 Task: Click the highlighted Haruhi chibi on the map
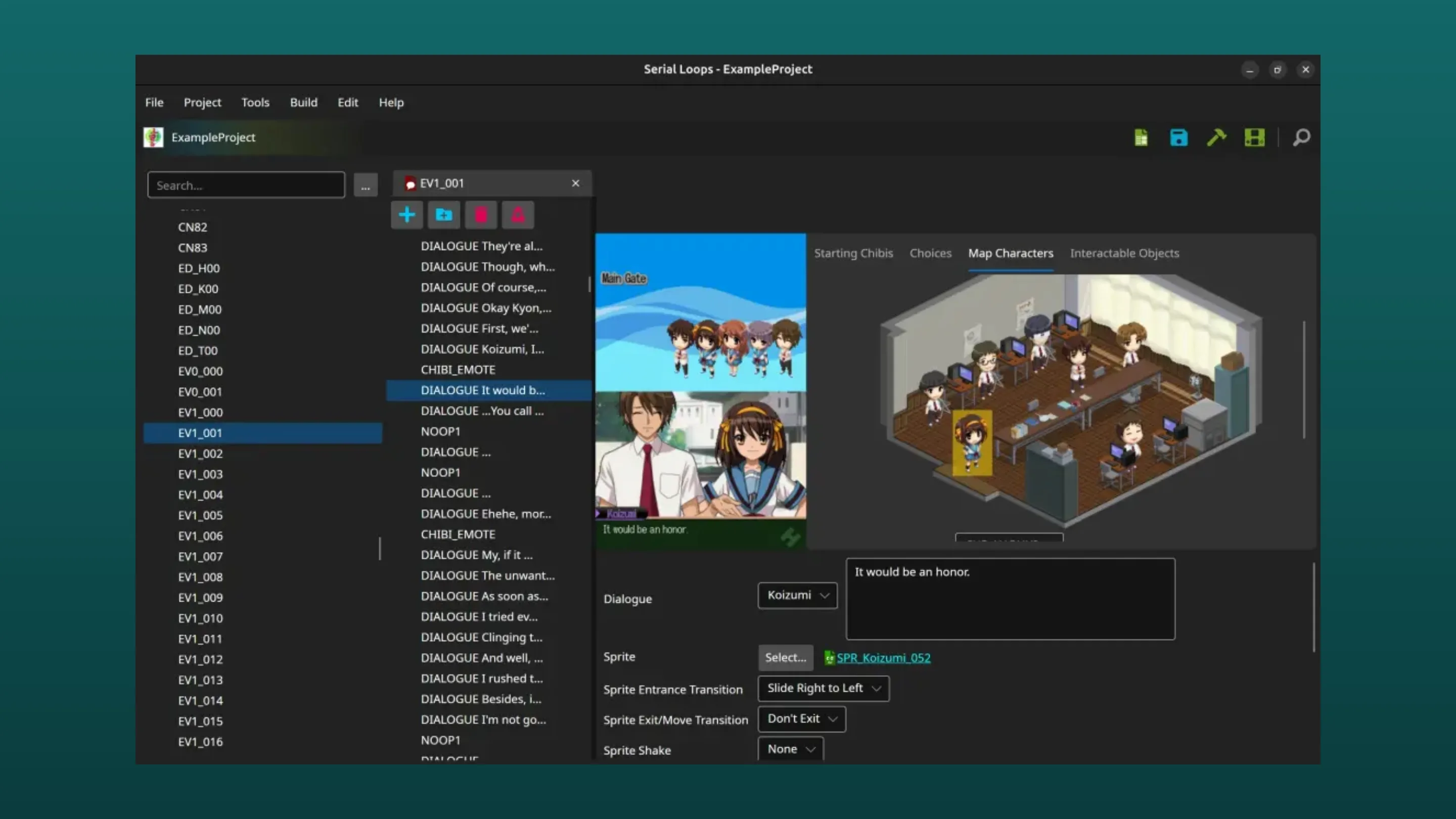point(972,442)
